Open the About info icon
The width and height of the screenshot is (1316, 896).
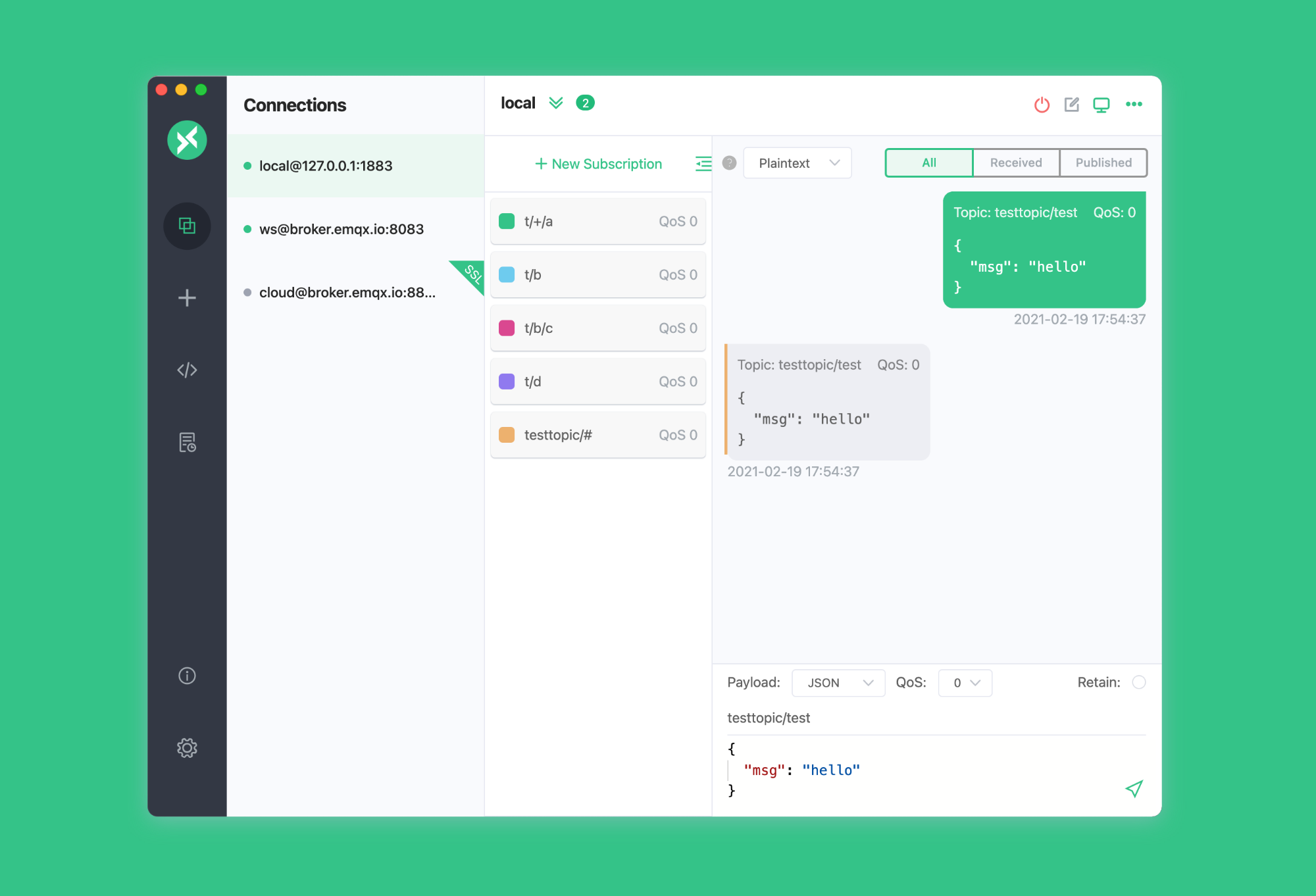pyautogui.click(x=187, y=676)
